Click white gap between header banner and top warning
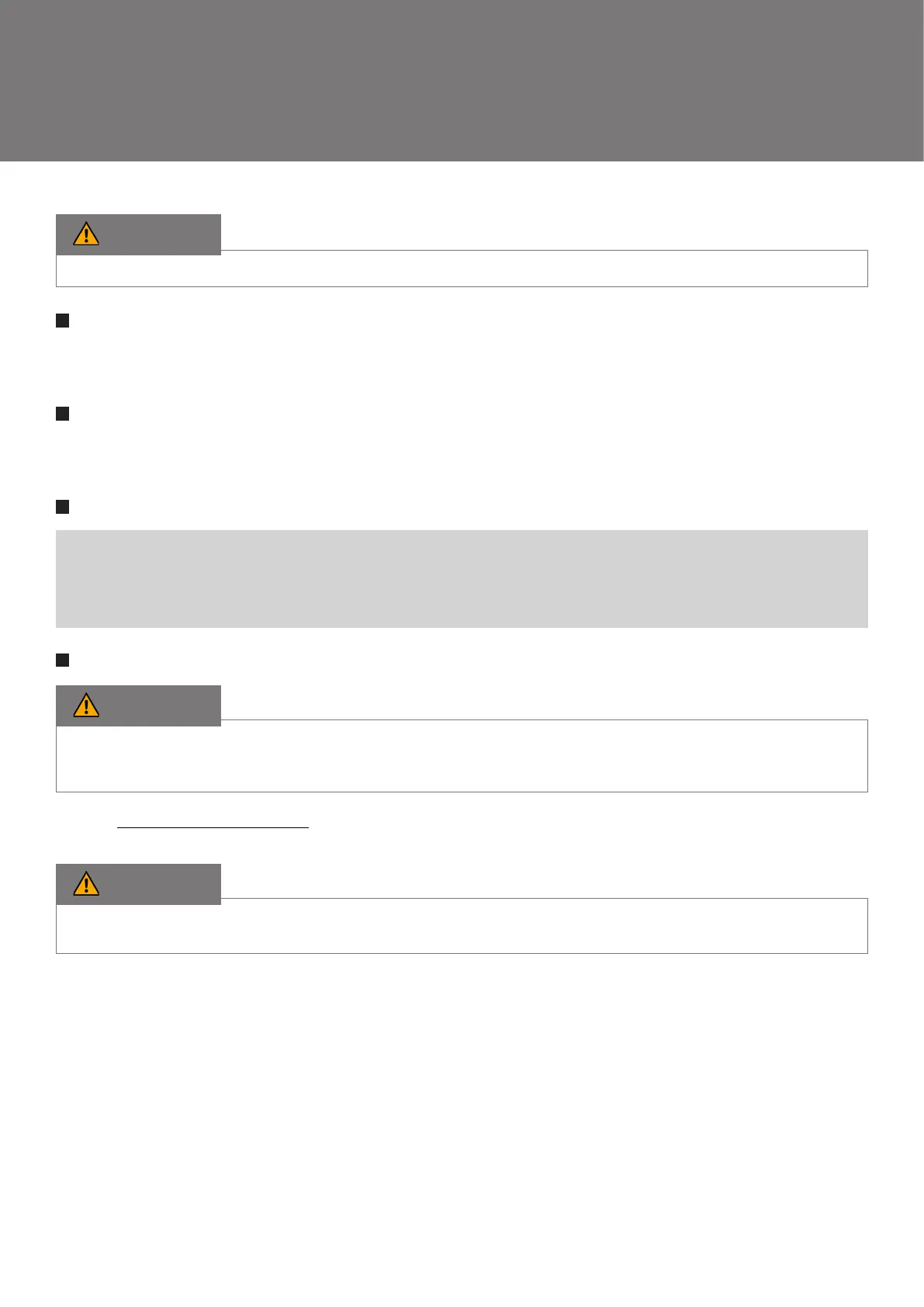924x1307 pixels. [x=462, y=188]
